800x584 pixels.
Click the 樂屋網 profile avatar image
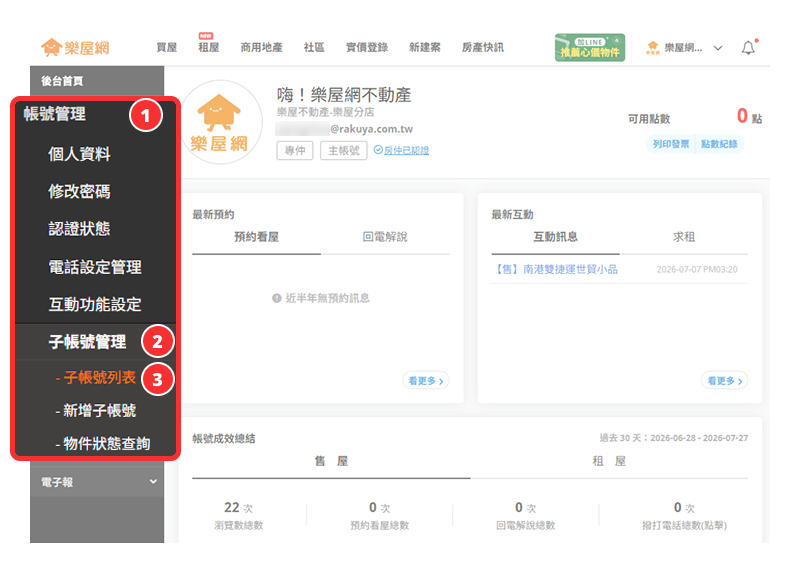(x=220, y=122)
